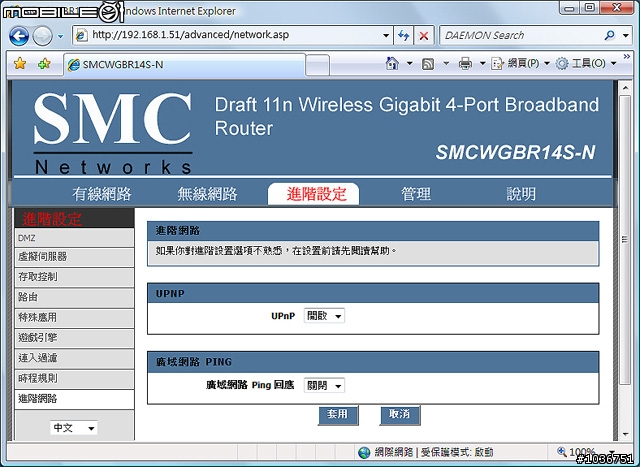Click the browser Forward arrow button
The width and height of the screenshot is (640, 467).
pyautogui.click(x=42, y=36)
